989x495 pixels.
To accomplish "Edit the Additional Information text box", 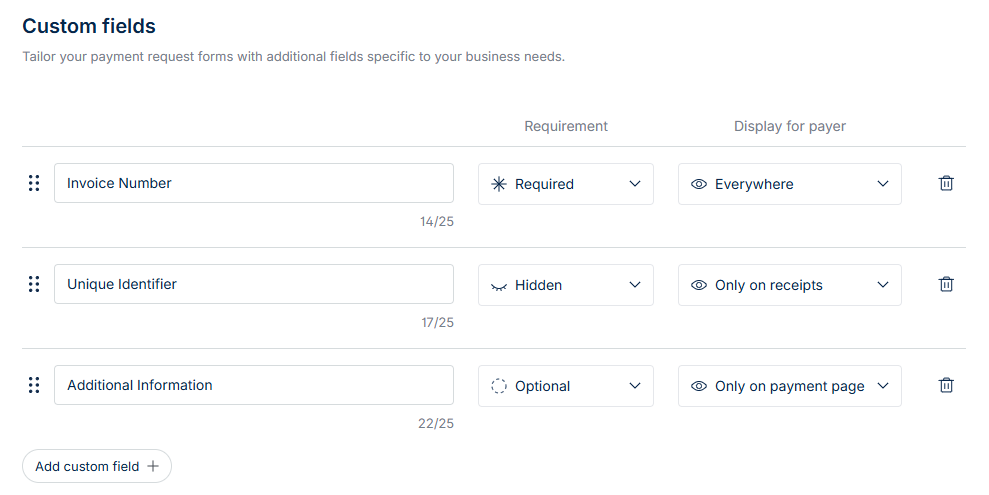I will click(x=254, y=385).
